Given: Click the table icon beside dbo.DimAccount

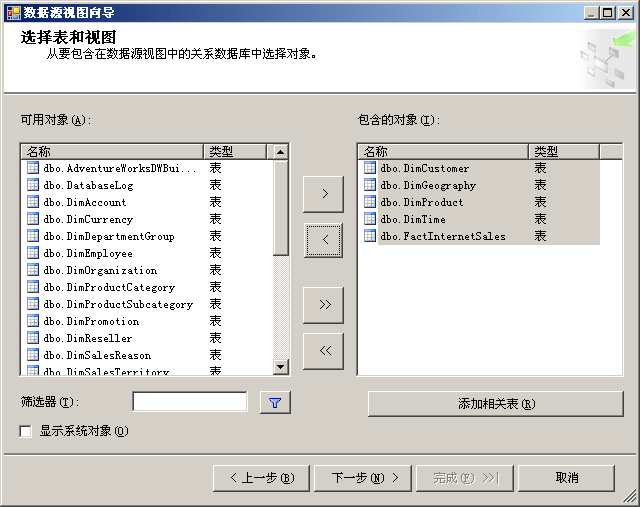Looking at the screenshot, I should pos(33,202).
